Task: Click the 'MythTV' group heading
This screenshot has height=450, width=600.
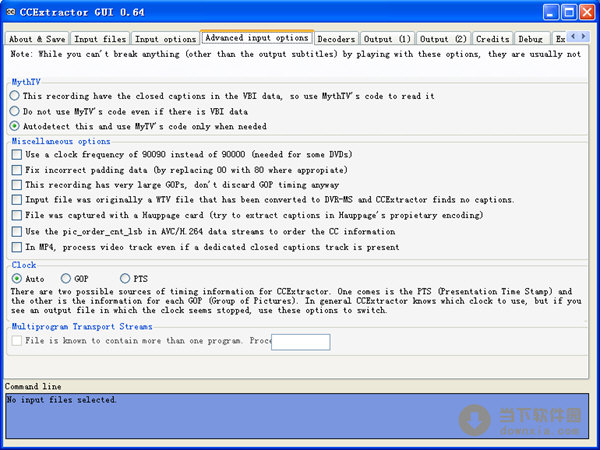Action: [x=26, y=82]
